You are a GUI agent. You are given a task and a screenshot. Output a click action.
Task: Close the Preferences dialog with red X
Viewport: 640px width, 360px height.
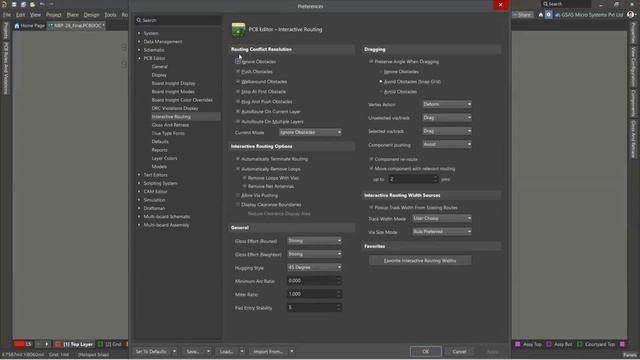pyautogui.click(x=500, y=5)
